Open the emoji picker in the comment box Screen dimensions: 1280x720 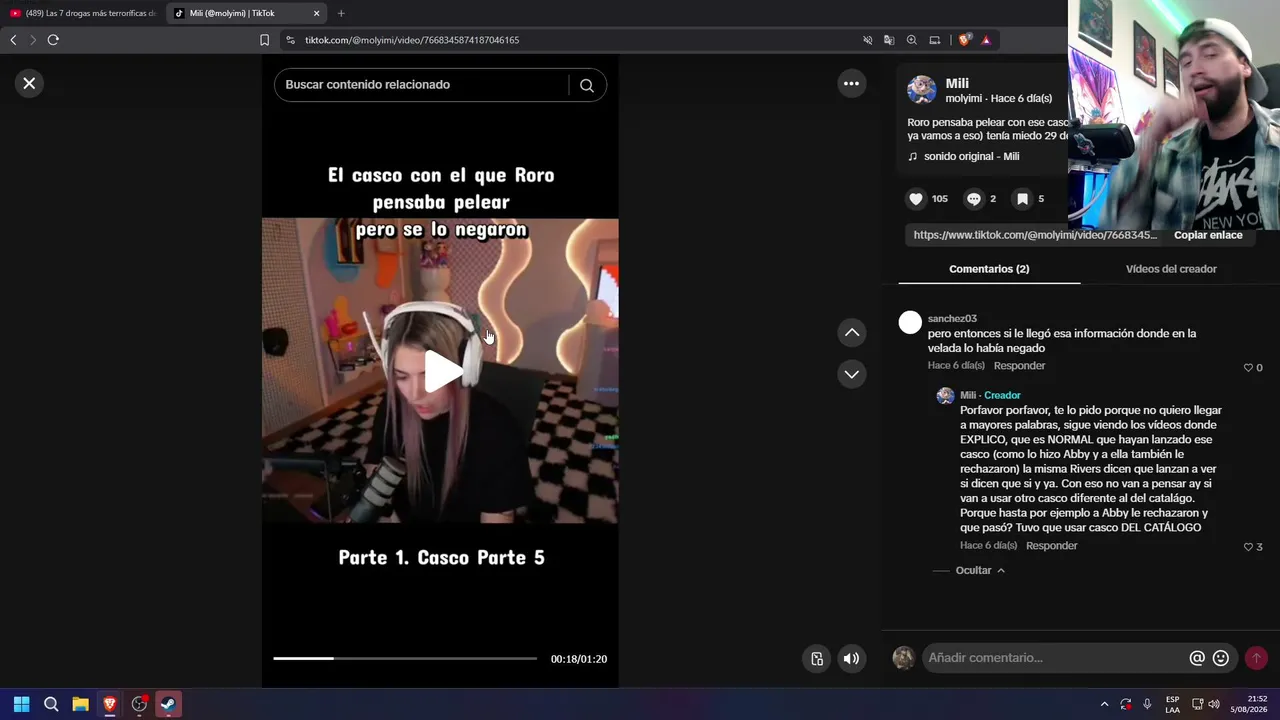(1221, 658)
